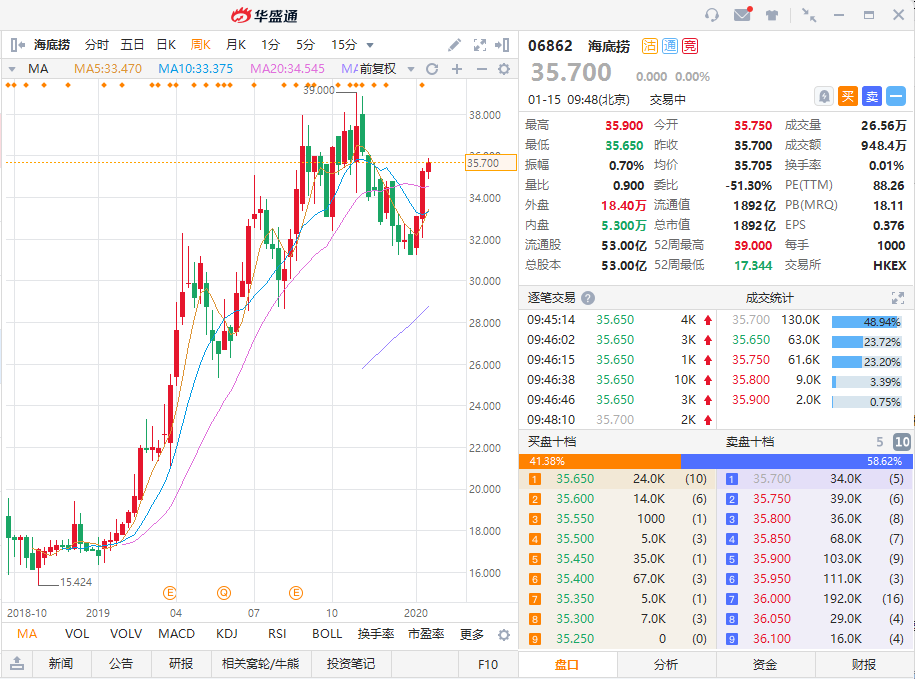Open the Sina Huashengtong logo
The image size is (915, 679).
pyautogui.click(x=264, y=15)
